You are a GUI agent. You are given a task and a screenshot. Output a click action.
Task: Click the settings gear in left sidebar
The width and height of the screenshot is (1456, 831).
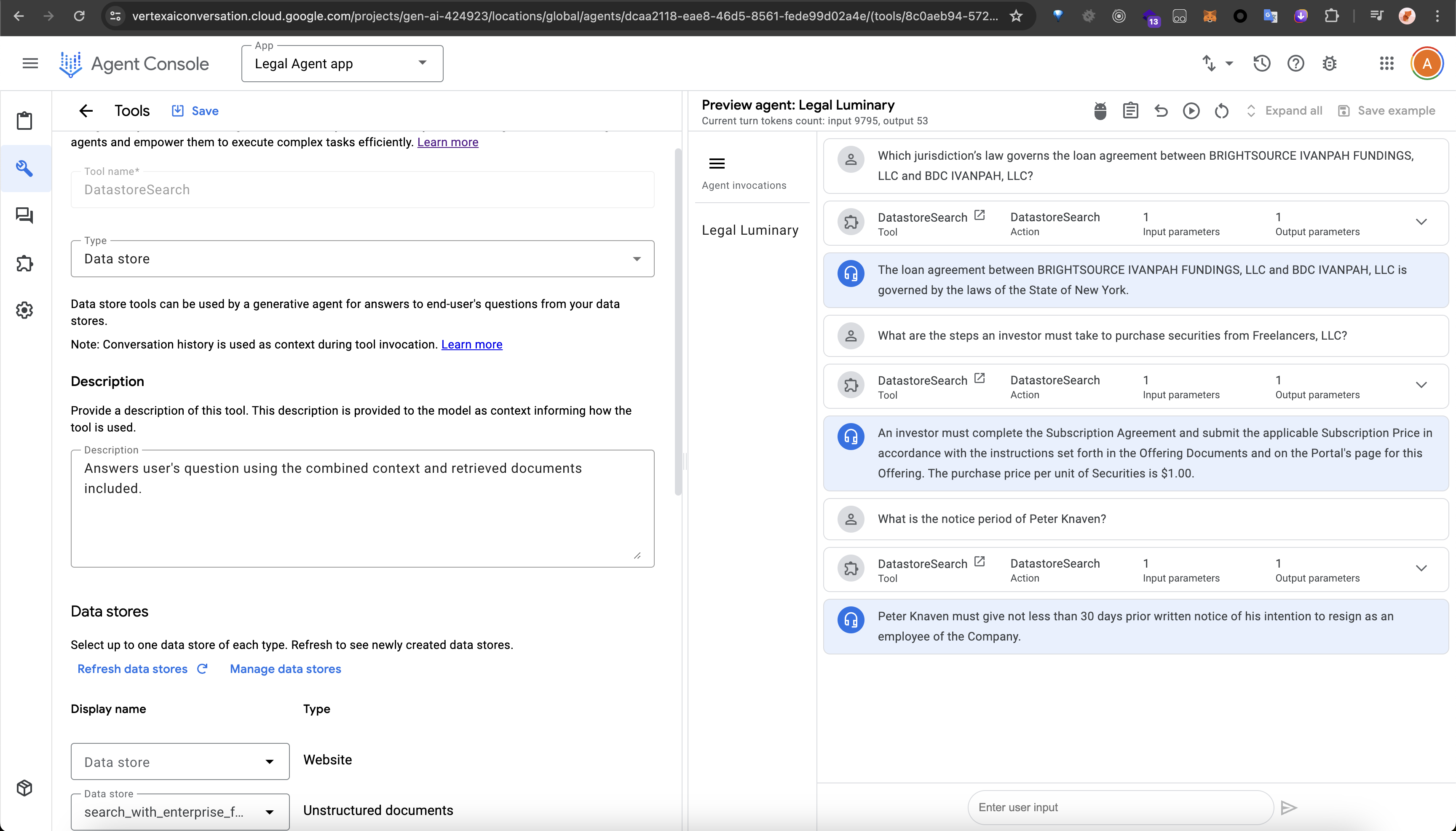tap(24, 310)
